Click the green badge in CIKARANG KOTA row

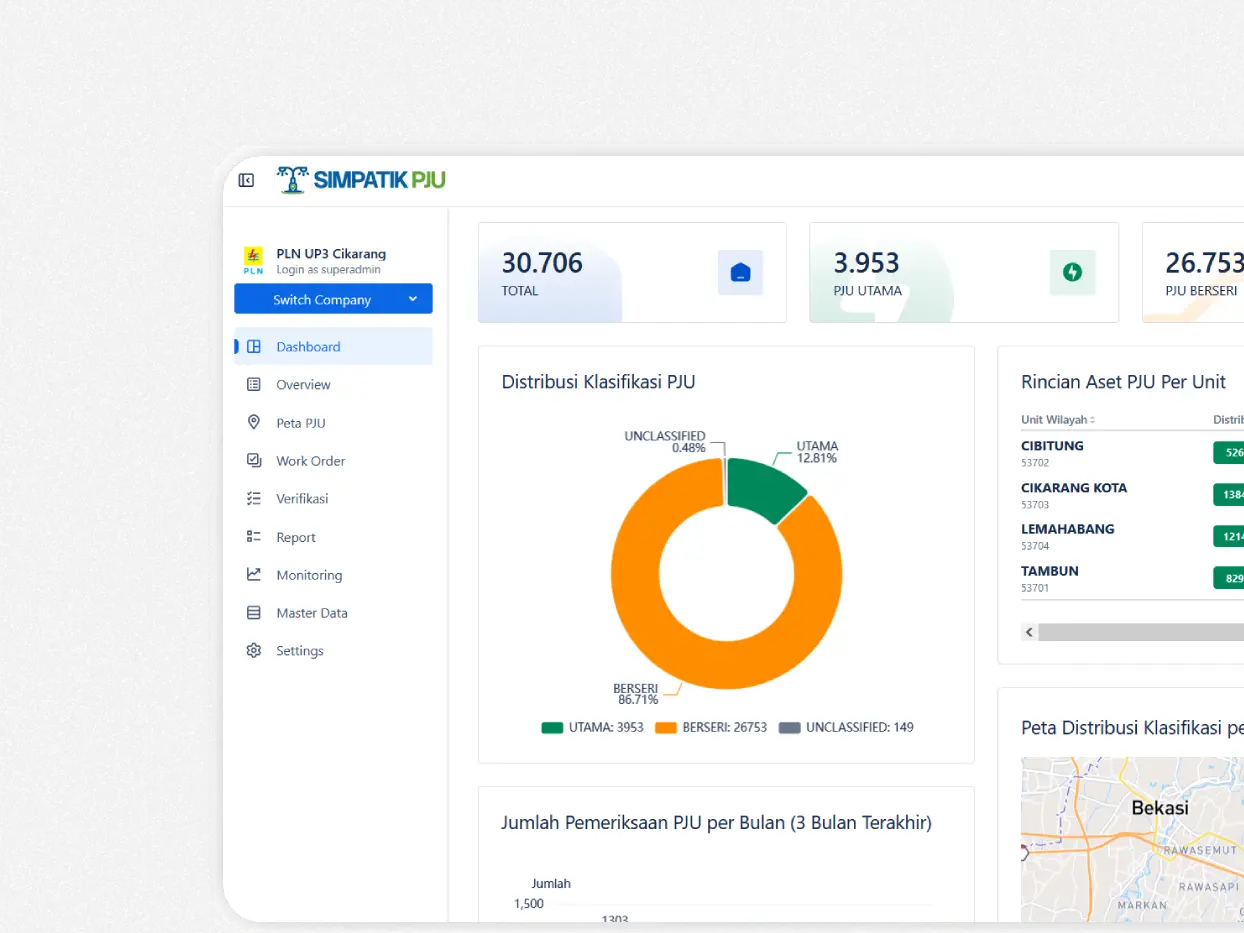[x=1228, y=494]
